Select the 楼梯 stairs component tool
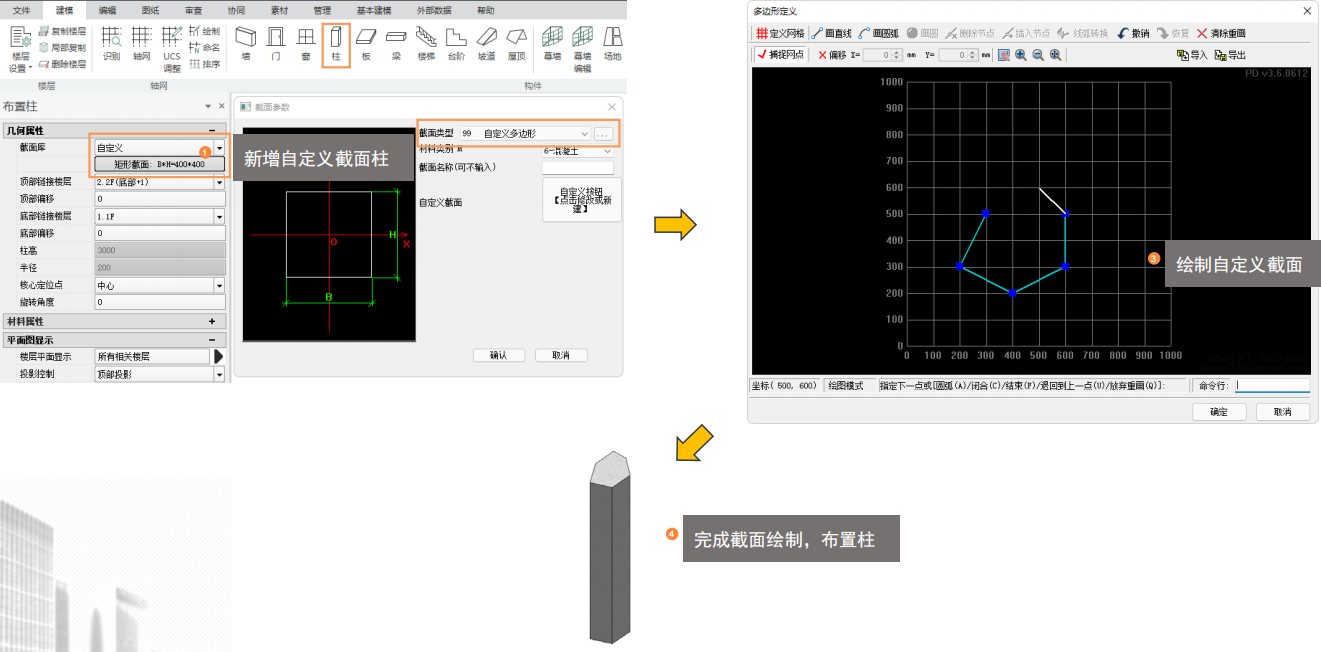1321x652 pixels. tap(426, 44)
